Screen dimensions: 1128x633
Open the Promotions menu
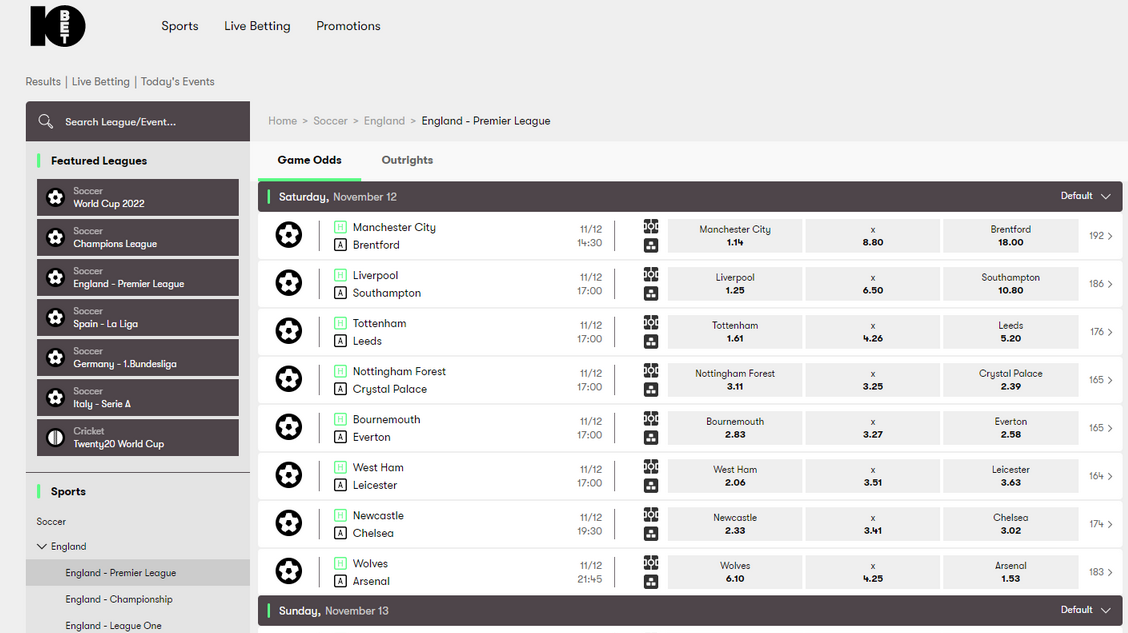point(348,26)
